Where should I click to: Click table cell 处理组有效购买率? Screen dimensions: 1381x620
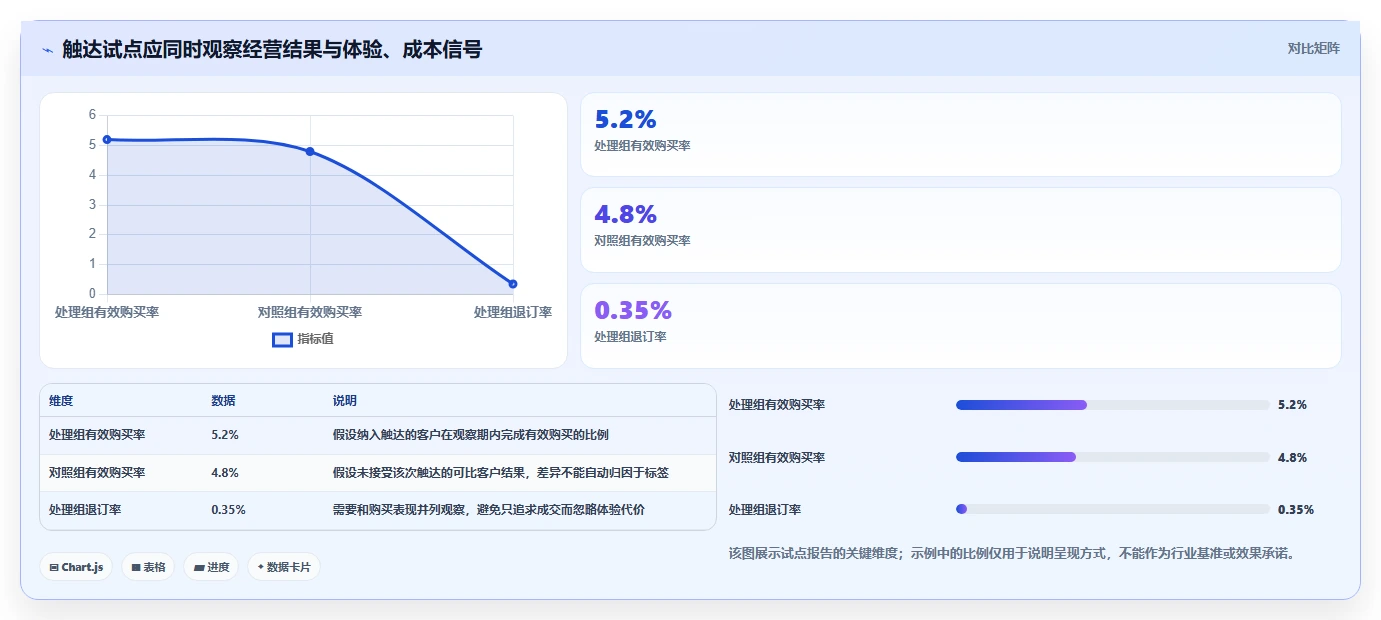coord(97,435)
